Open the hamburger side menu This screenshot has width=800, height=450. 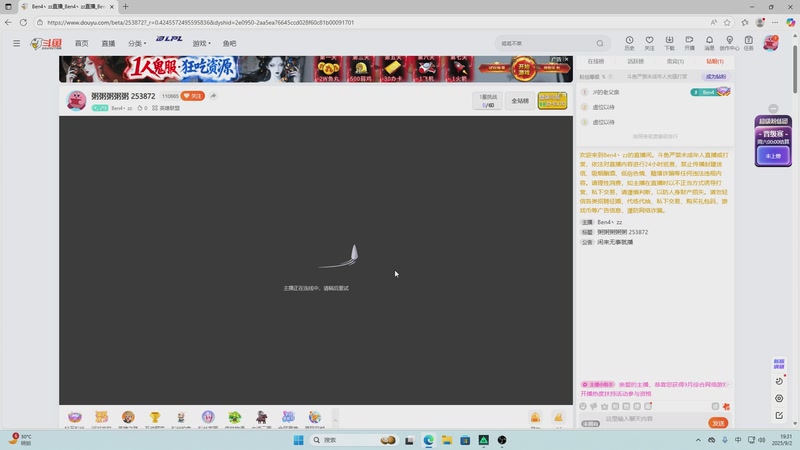(x=16, y=43)
